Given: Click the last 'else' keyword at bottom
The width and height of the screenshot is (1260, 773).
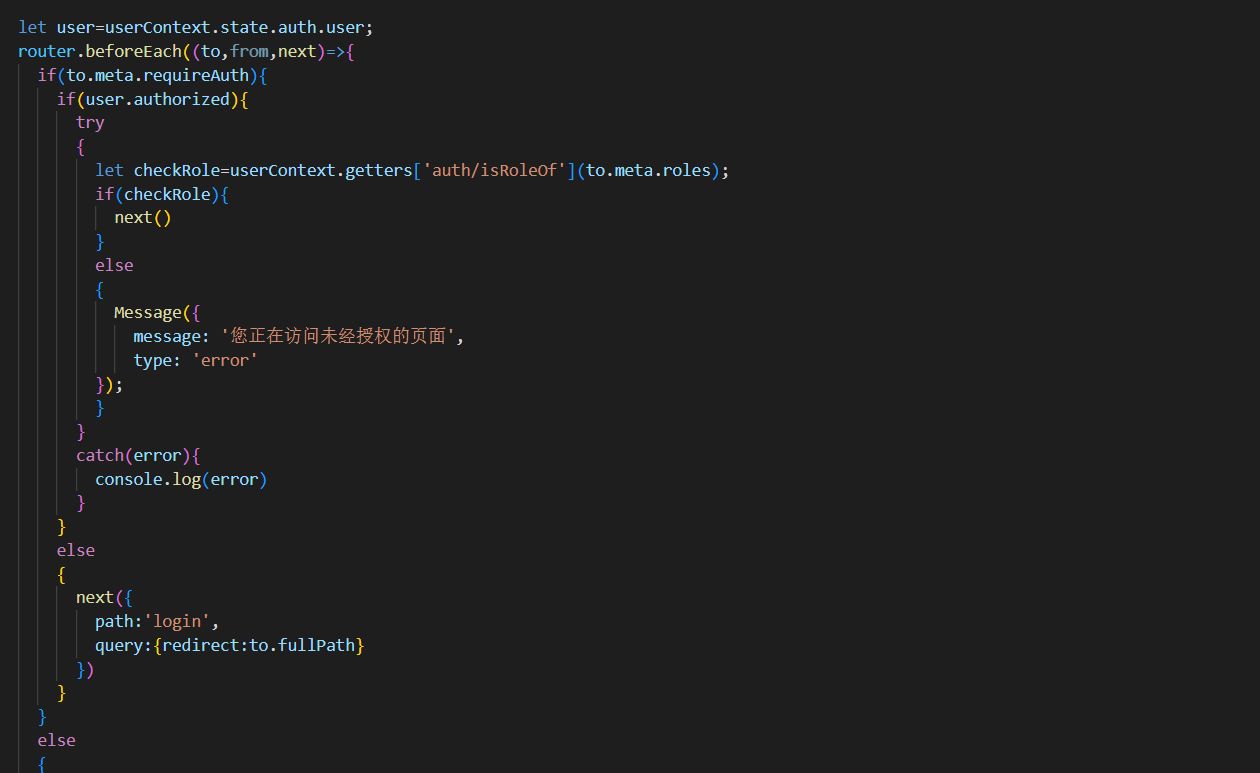Looking at the screenshot, I should coord(56,740).
